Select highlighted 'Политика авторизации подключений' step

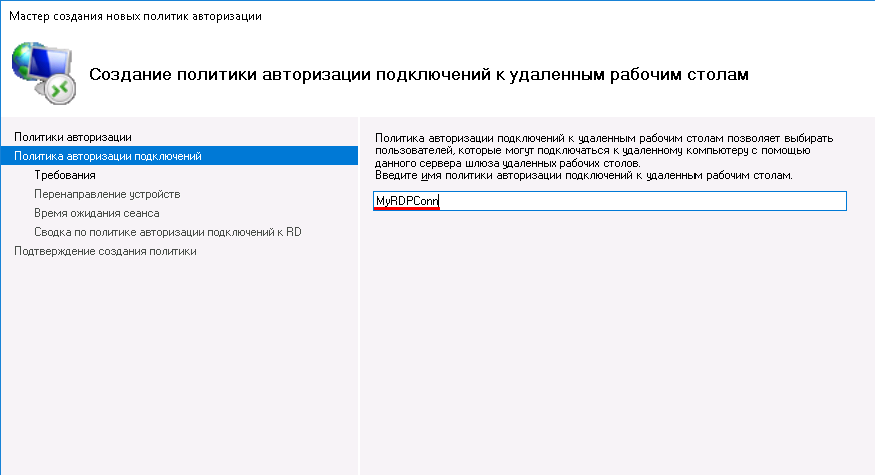click(108, 156)
